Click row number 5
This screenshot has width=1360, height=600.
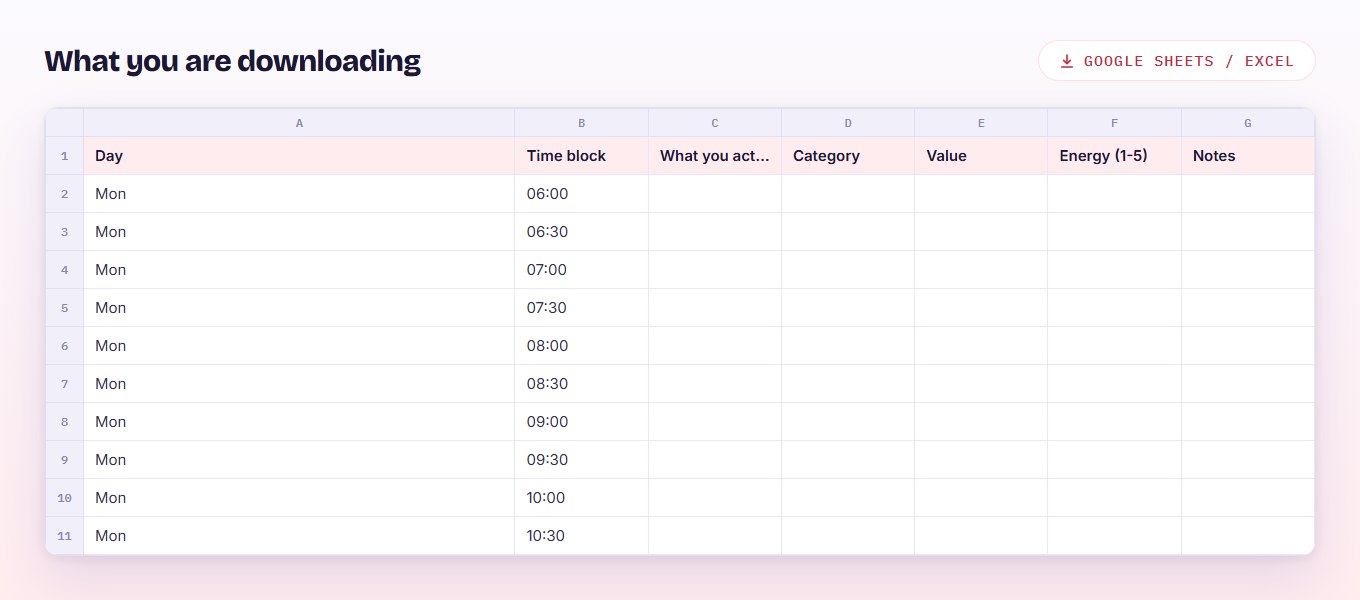point(65,308)
